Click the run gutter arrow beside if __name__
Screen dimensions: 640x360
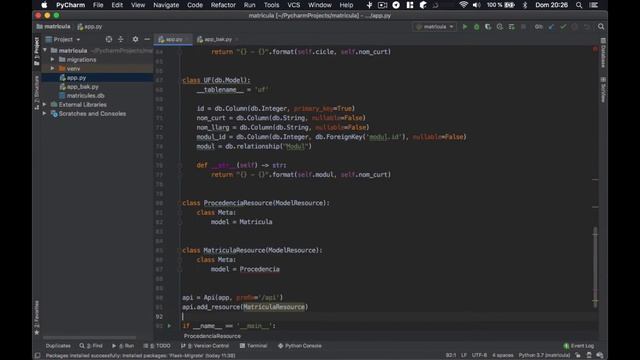(169, 326)
